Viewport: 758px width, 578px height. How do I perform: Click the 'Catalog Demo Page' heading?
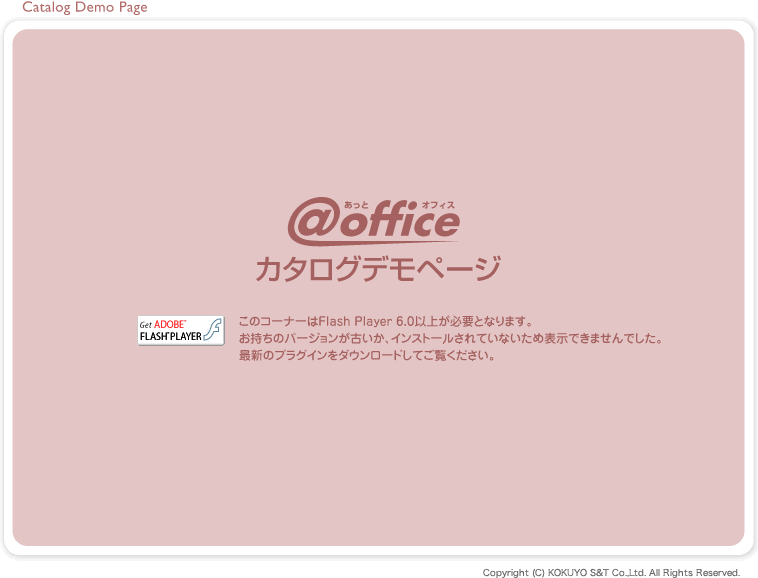coord(85,7)
